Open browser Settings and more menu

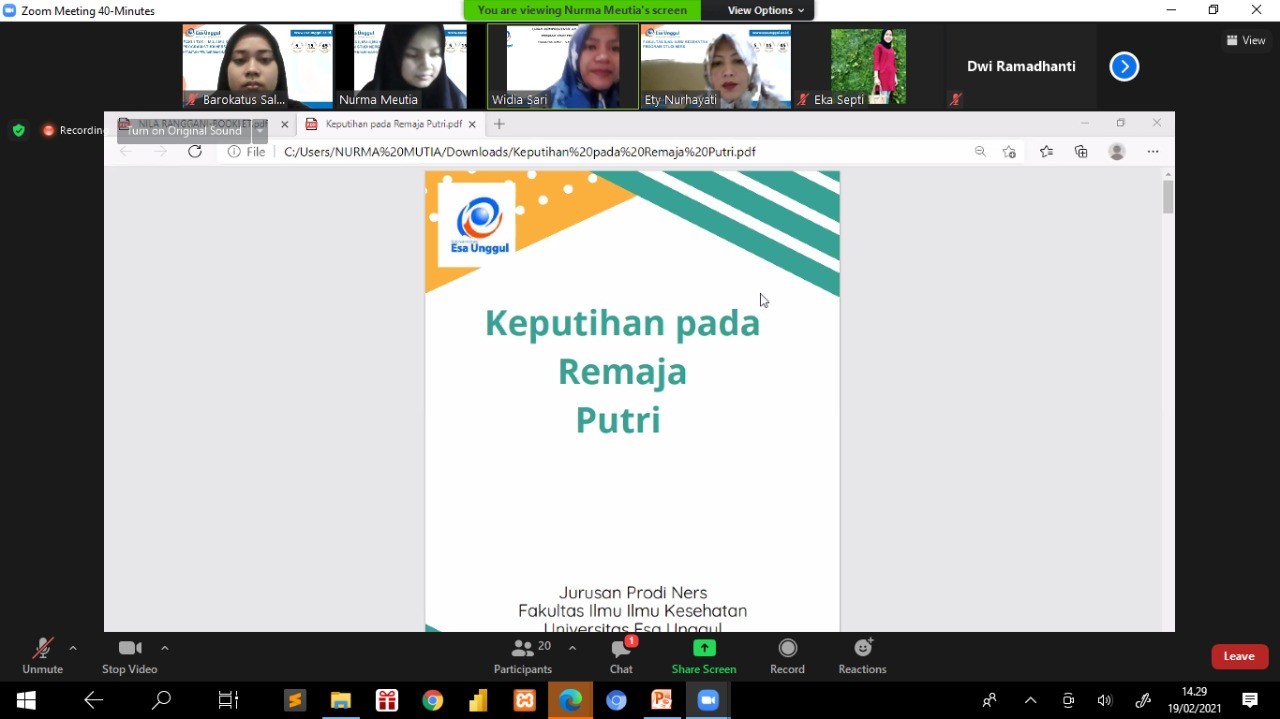[1153, 152]
